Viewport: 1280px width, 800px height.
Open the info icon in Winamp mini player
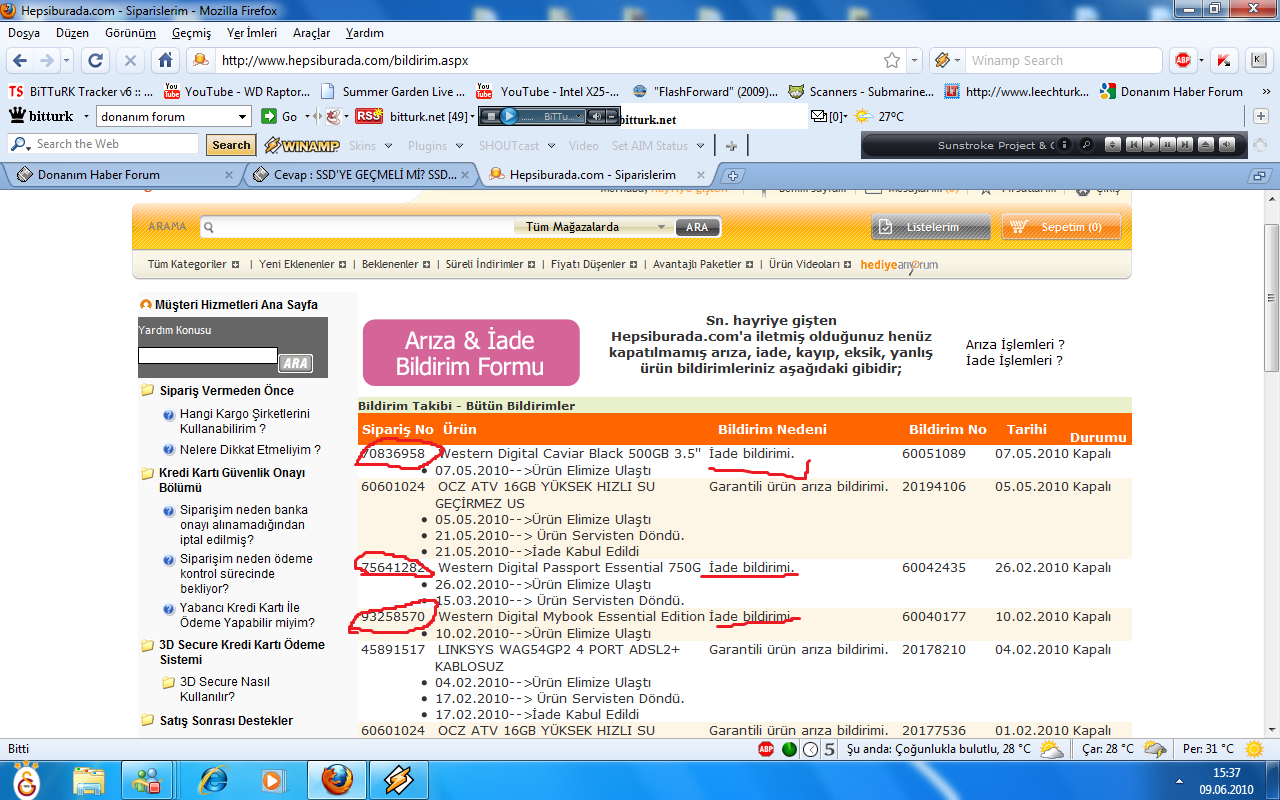[1064, 145]
